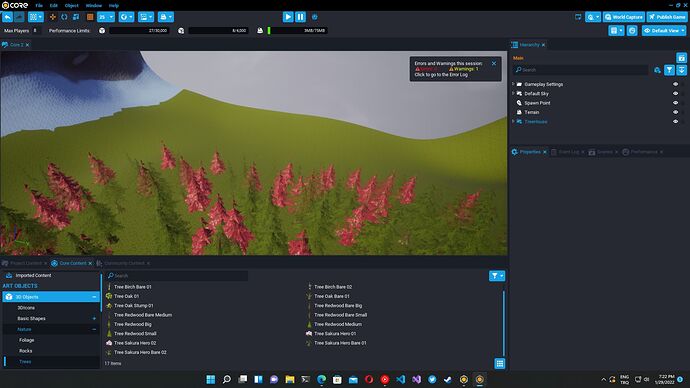The image size is (690, 388).
Task: Start game preview with Play button
Action: pos(288,17)
